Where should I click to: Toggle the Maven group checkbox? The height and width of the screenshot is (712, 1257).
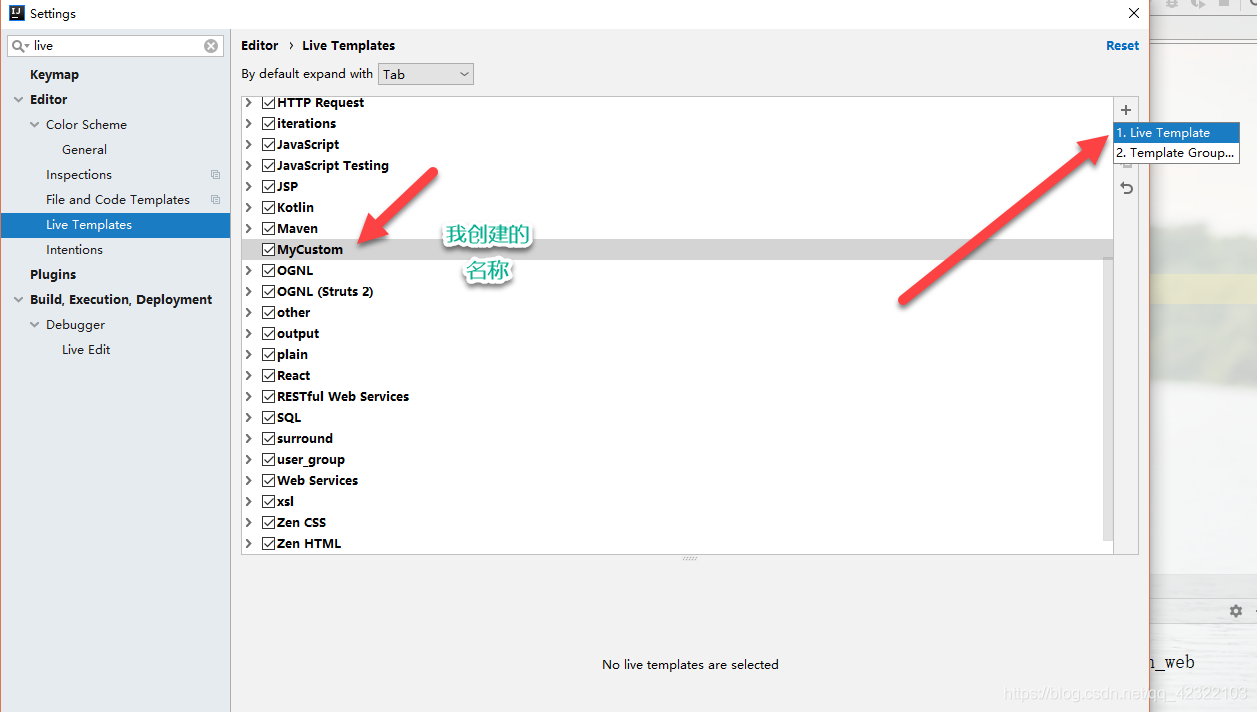[268, 228]
